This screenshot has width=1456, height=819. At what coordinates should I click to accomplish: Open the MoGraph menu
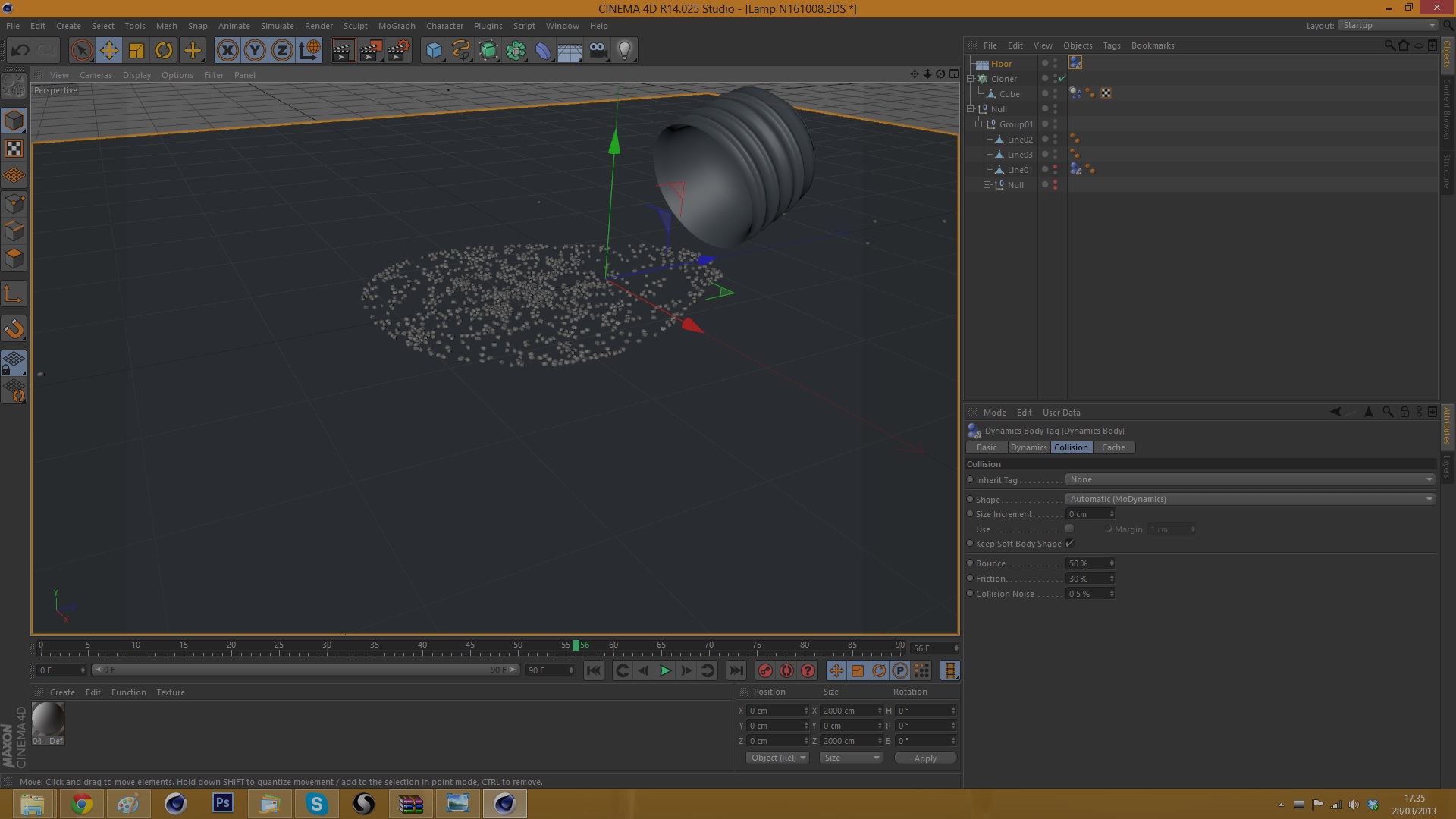pyautogui.click(x=397, y=26)
